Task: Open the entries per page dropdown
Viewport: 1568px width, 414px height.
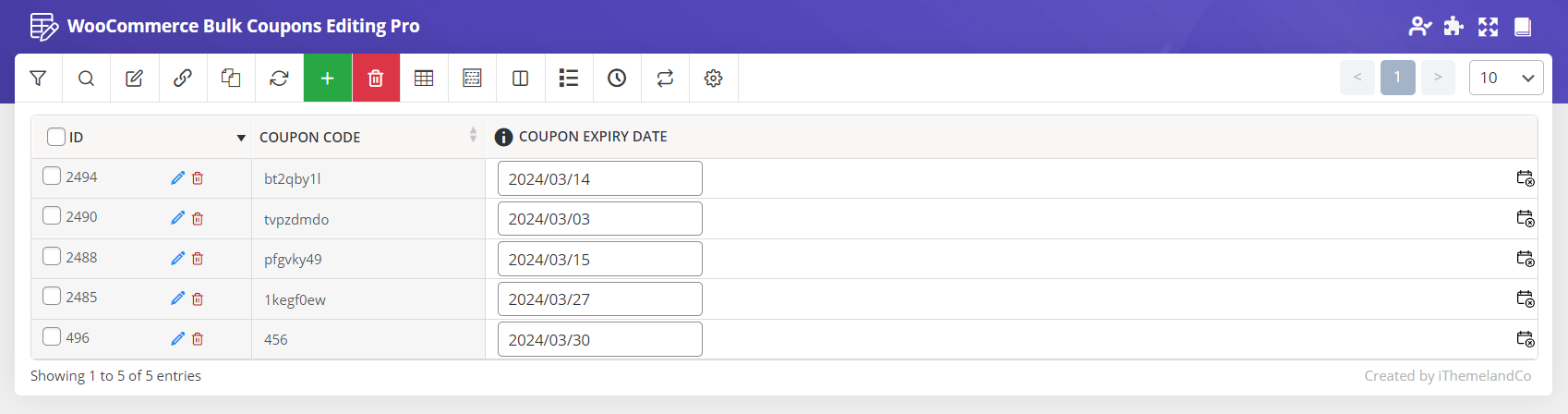Action: tap(1506, 78)
